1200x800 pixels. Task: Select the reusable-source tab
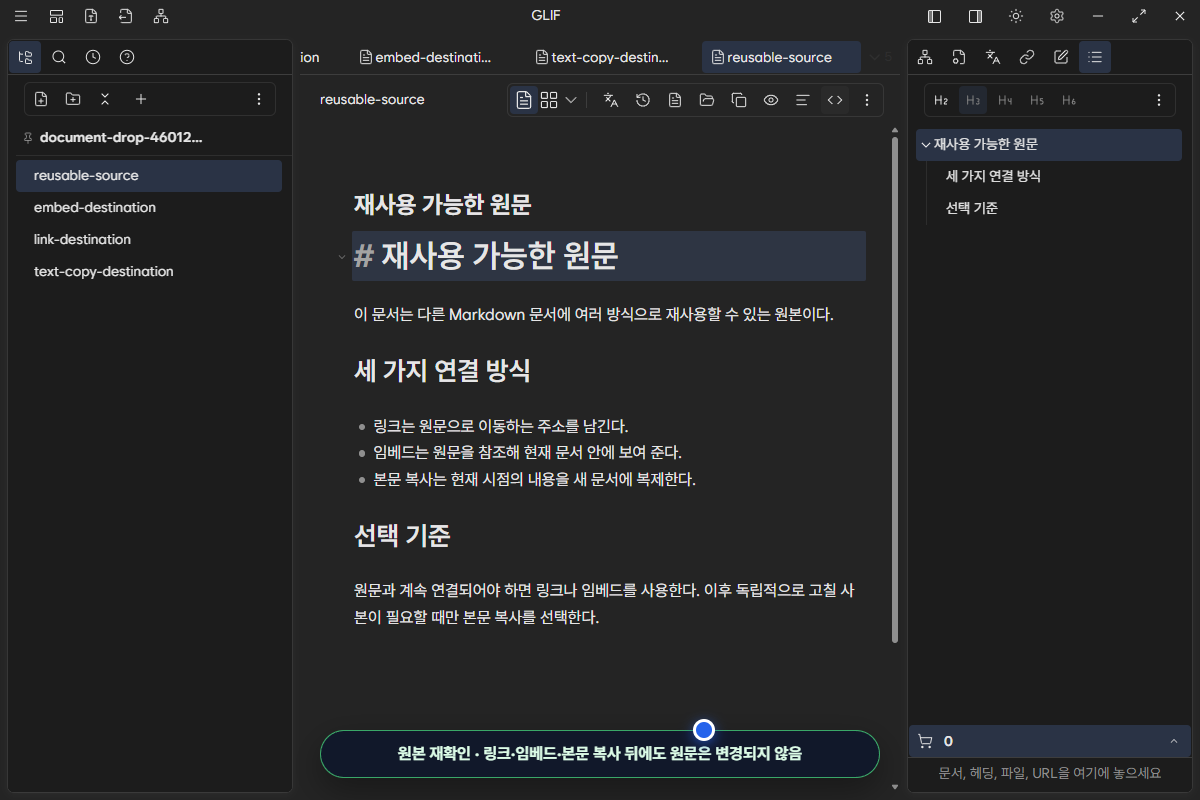[x=781, y=57]
